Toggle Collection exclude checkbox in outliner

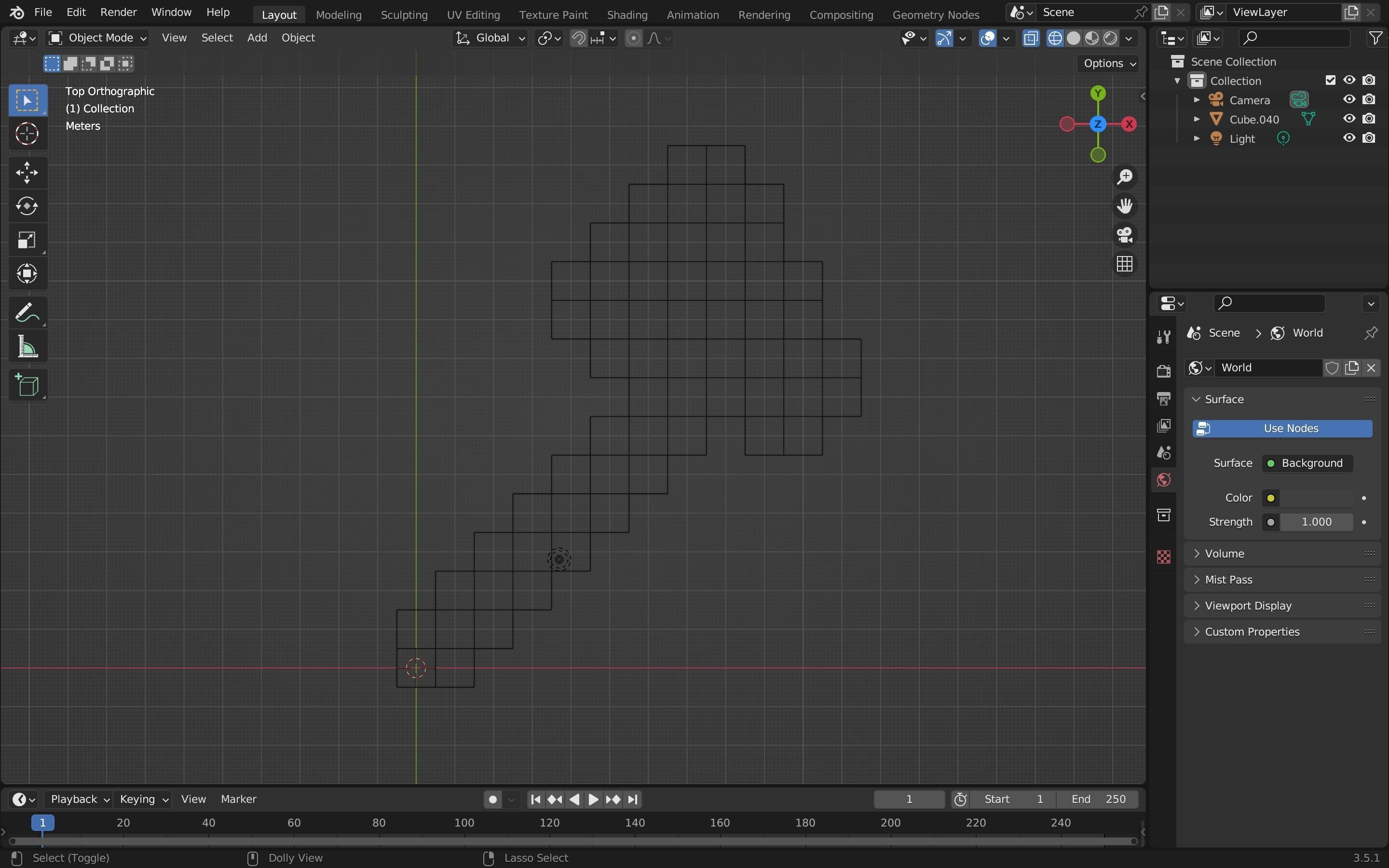click(1330, 81)
